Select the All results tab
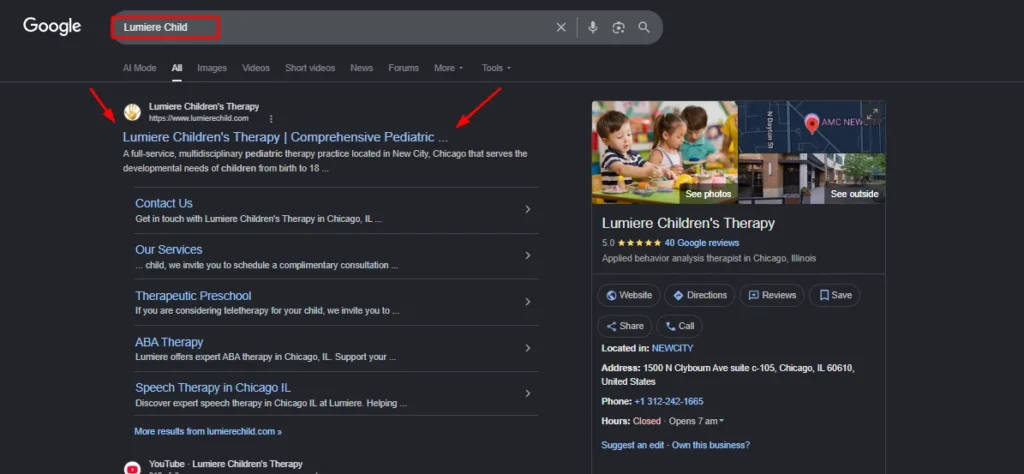This screenshot has height=474, width=1024. point(177,68)
